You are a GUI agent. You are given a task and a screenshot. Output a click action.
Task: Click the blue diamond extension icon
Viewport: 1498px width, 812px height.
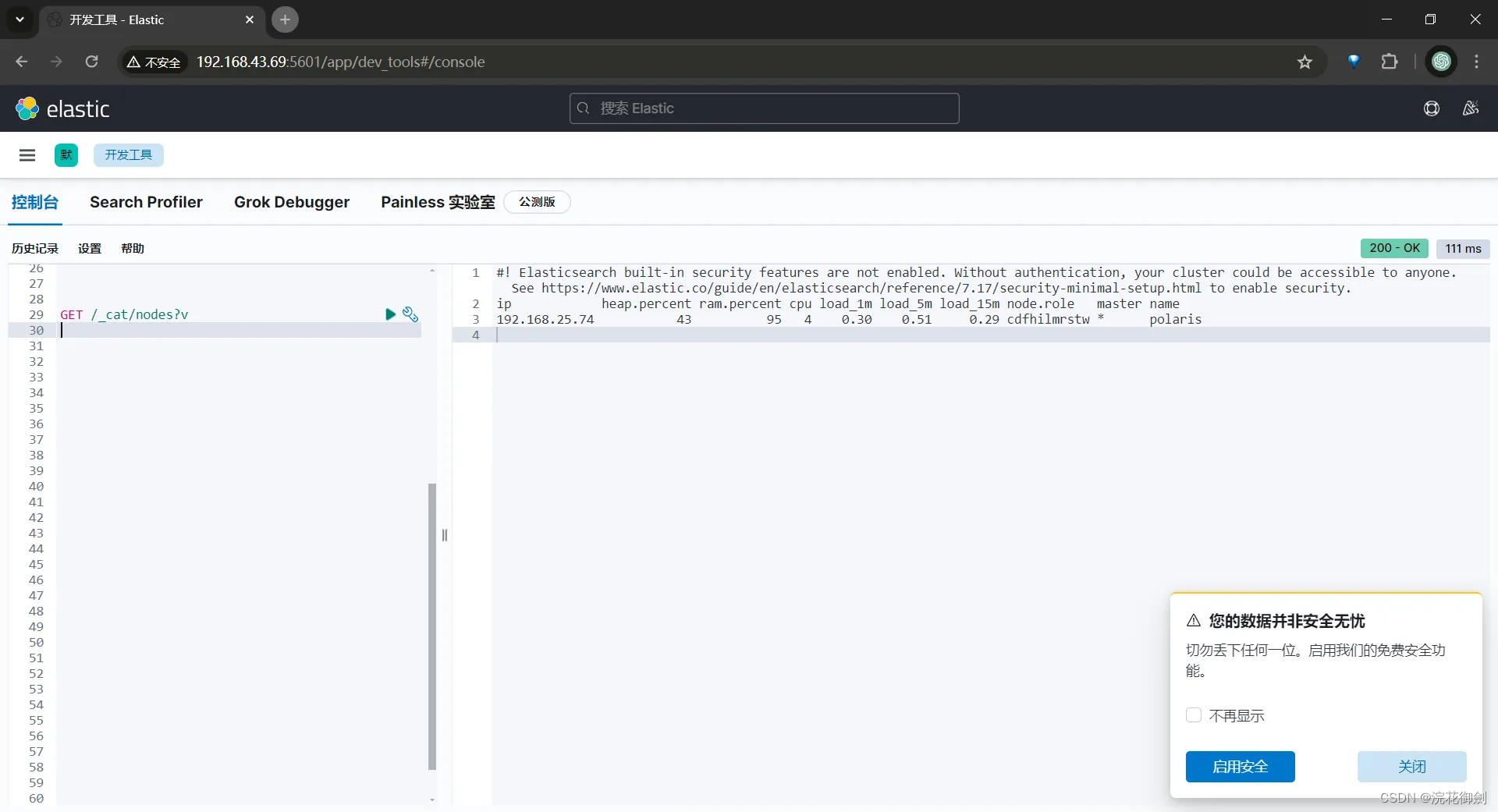pos(1354,62)
